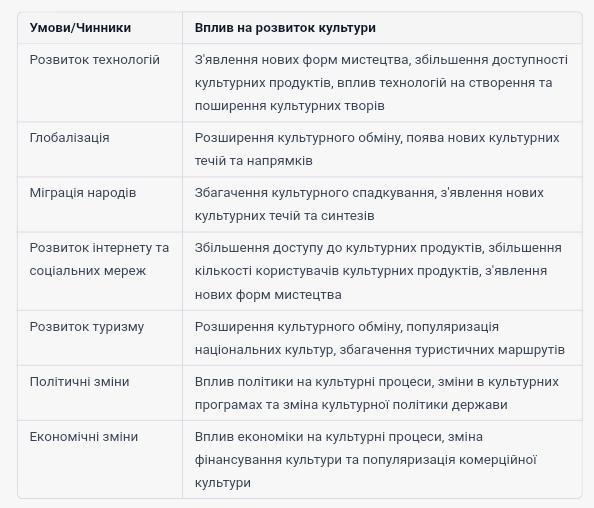This screenshot has height=508, width=594.
Task: Click text 'фінансування культури та популяризація комерційної'
Action: [x=366, y=460]
